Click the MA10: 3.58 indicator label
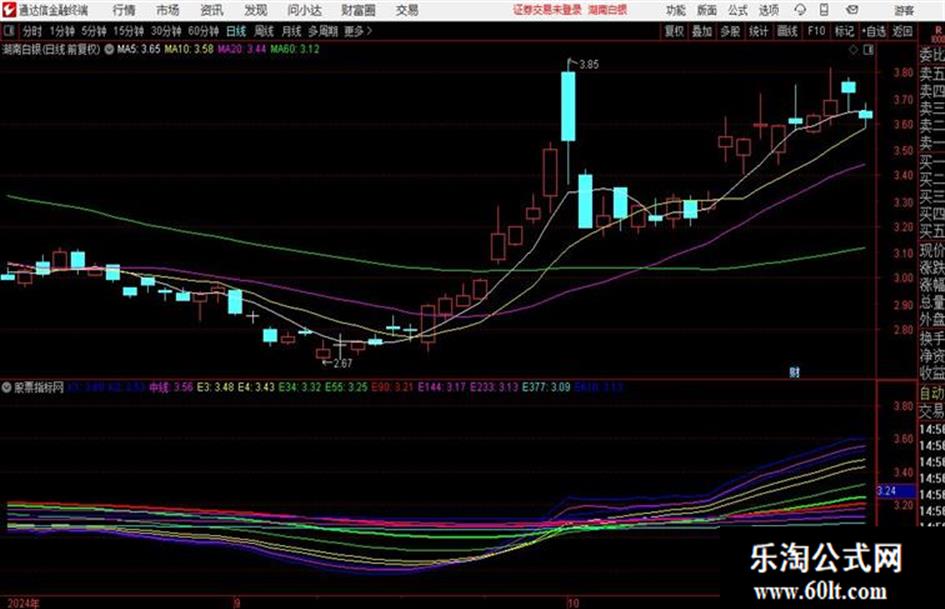 click(x=189, y=49)
